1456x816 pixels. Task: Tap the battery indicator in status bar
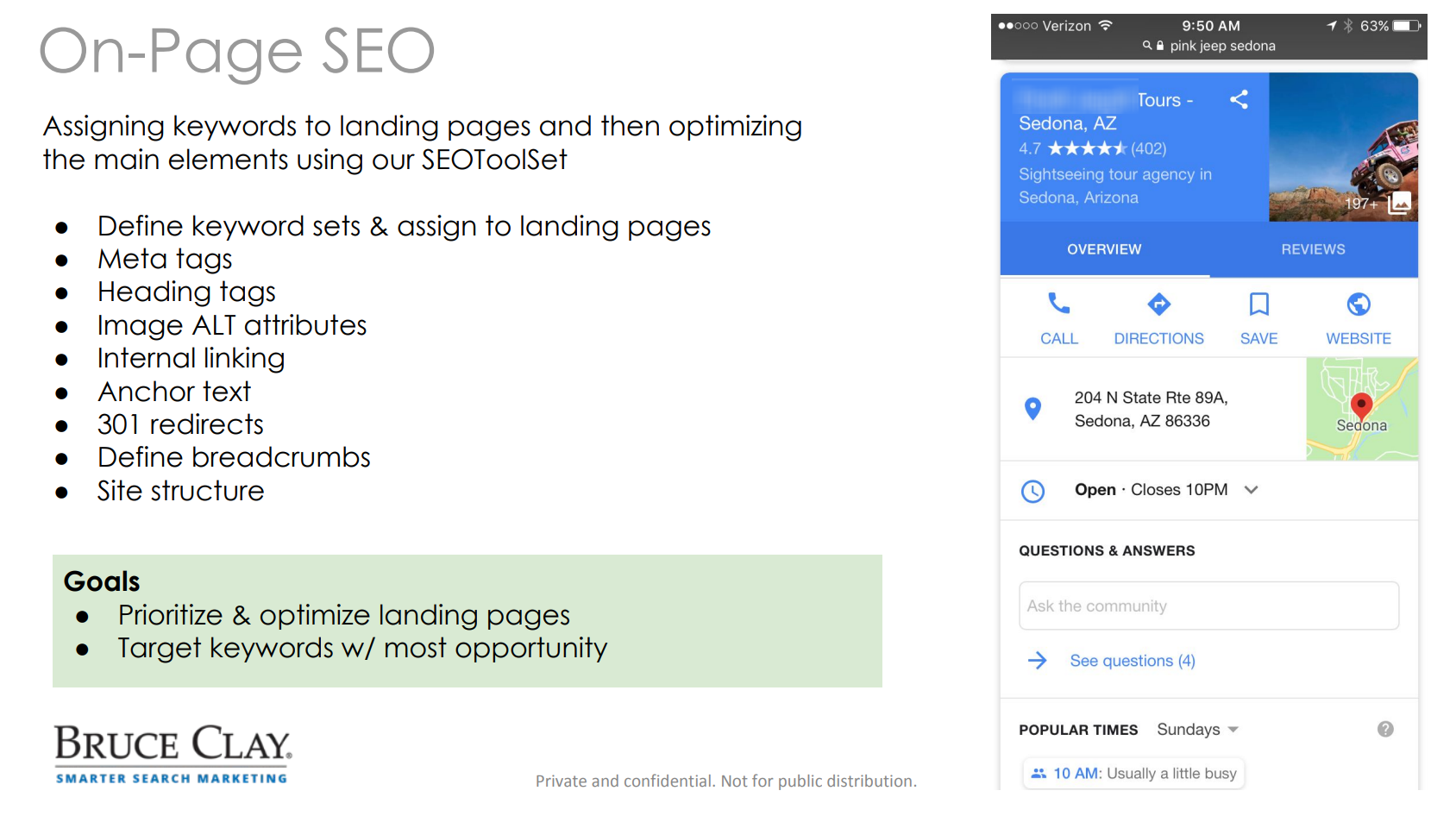(1407, 26)
